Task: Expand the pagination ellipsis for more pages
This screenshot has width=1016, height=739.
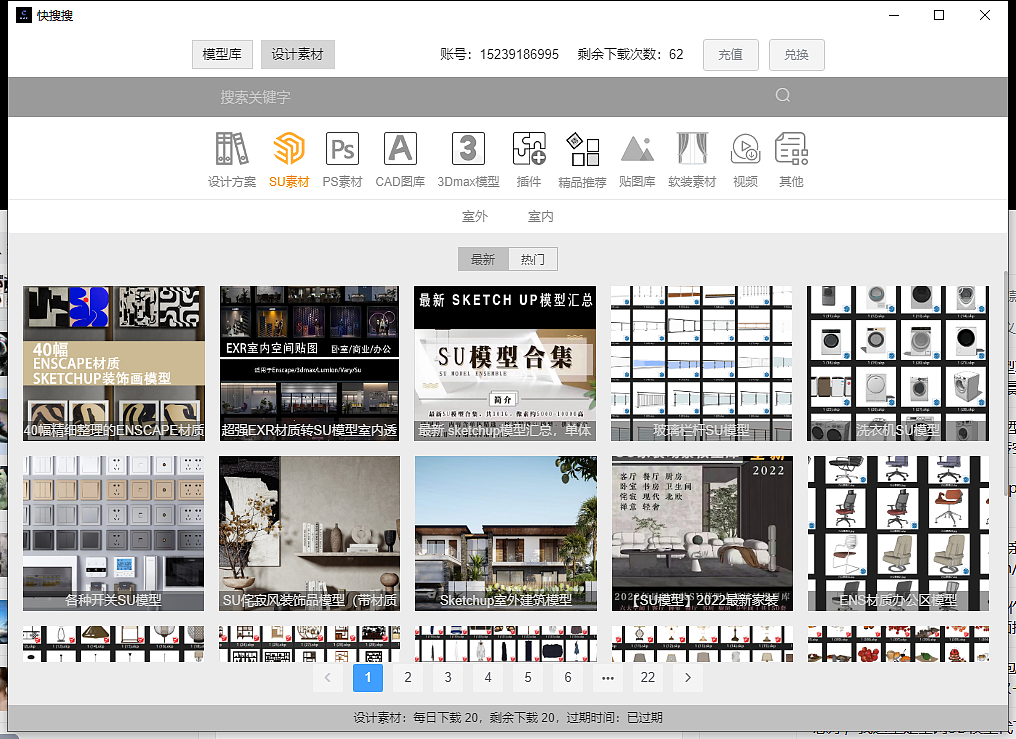Action: [x=608, y=677]
